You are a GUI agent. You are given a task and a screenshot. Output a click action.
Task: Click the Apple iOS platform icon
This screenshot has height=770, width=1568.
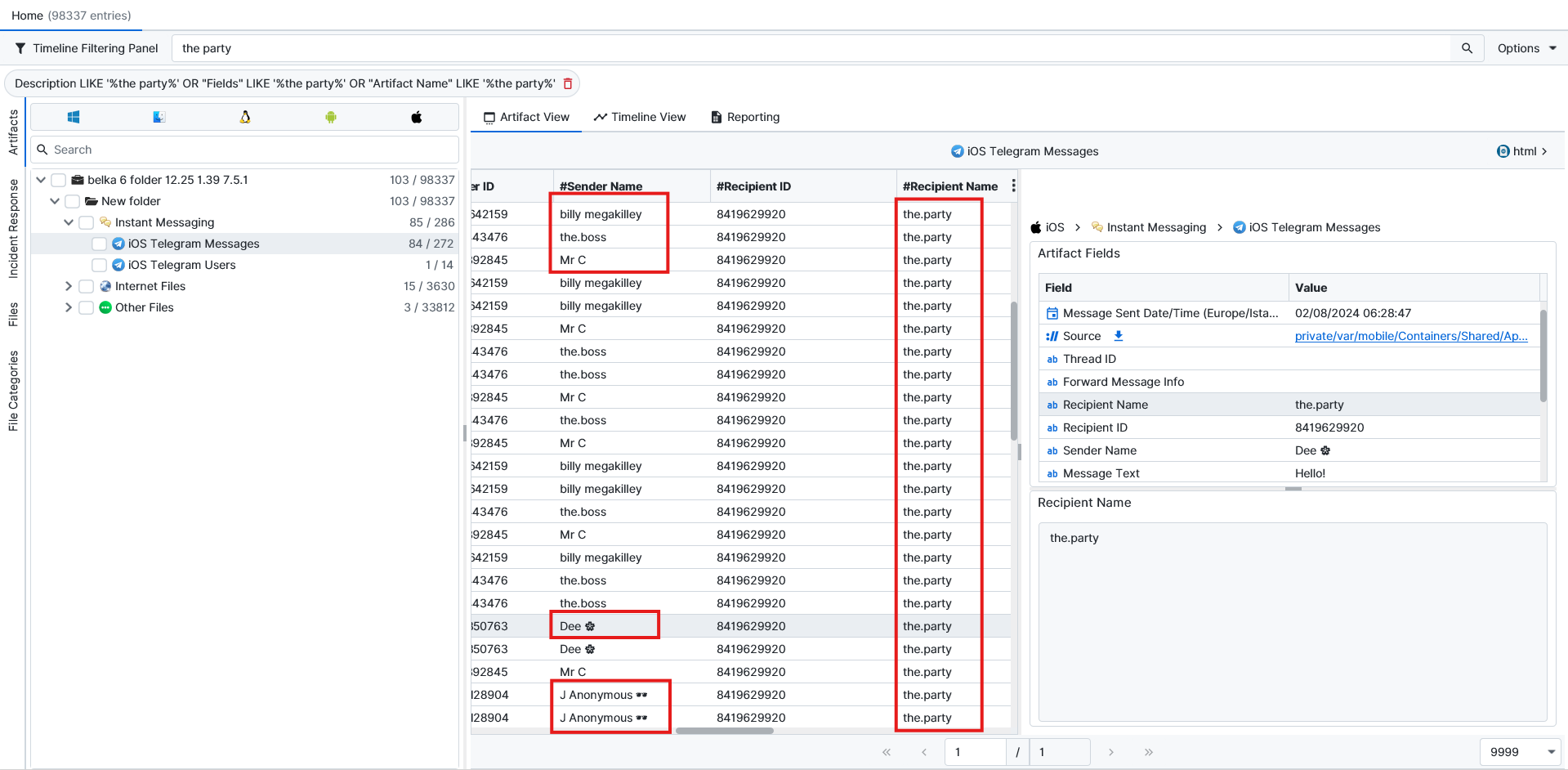[417, 117]
